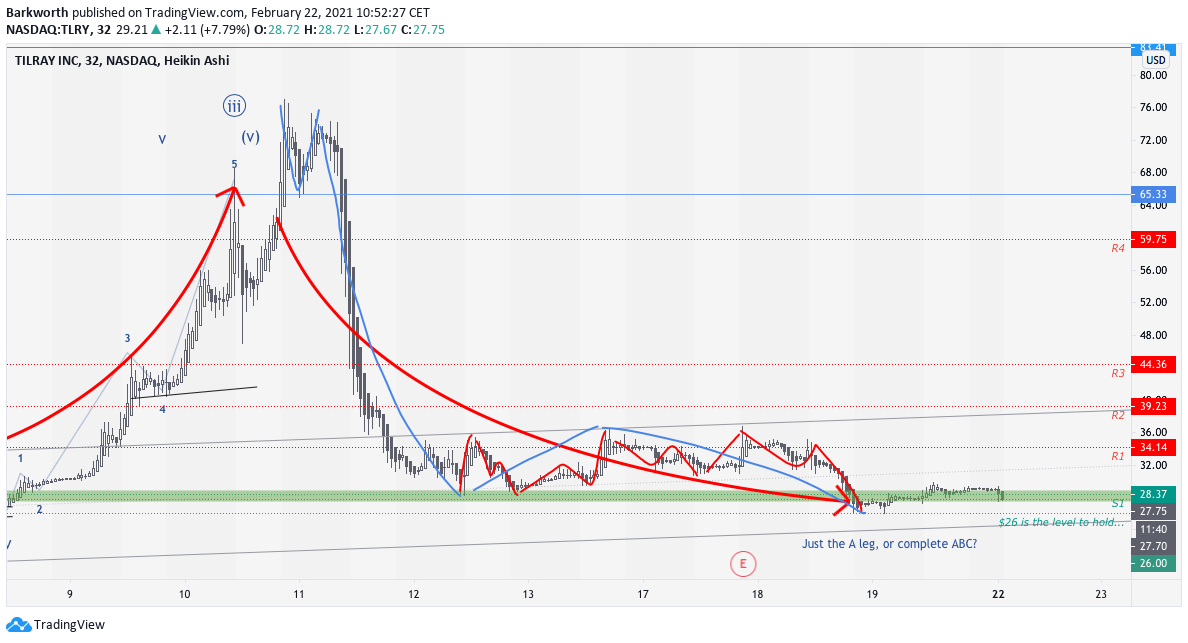
Task: Click the 80.00 price axis tick
Action: [1153, 75]
